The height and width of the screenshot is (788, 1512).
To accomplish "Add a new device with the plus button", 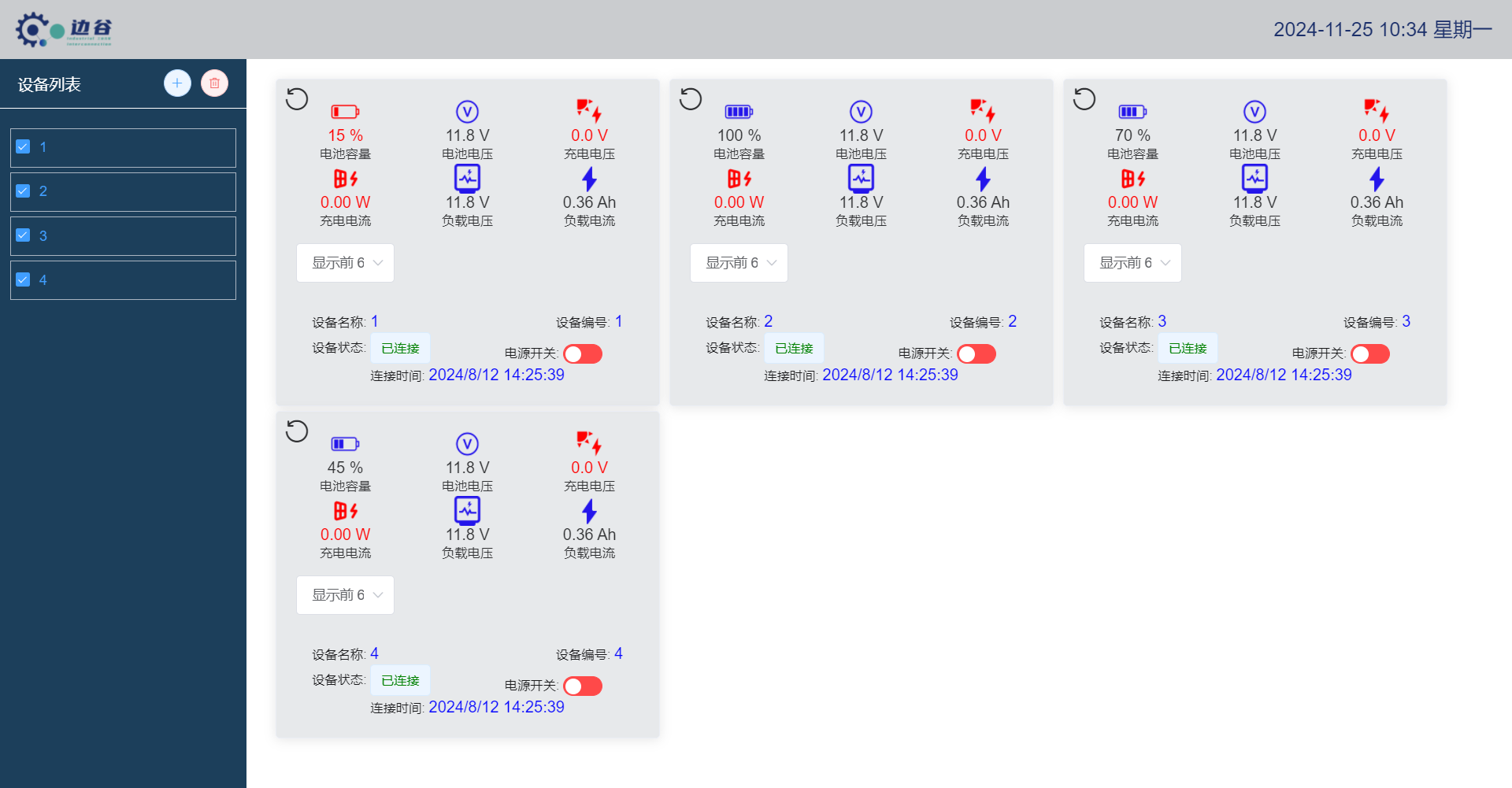I will click(177, 83).
